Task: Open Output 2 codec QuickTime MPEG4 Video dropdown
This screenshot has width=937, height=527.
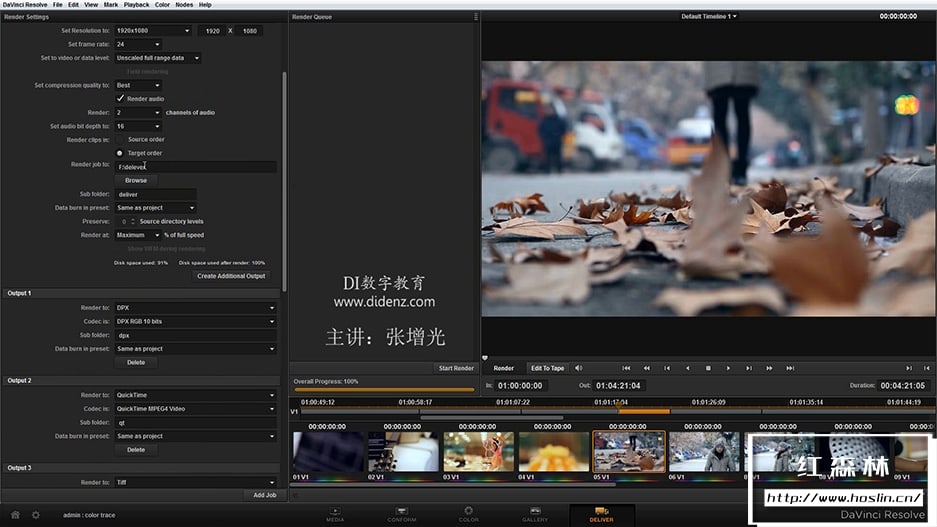Action: click(195, 409)
